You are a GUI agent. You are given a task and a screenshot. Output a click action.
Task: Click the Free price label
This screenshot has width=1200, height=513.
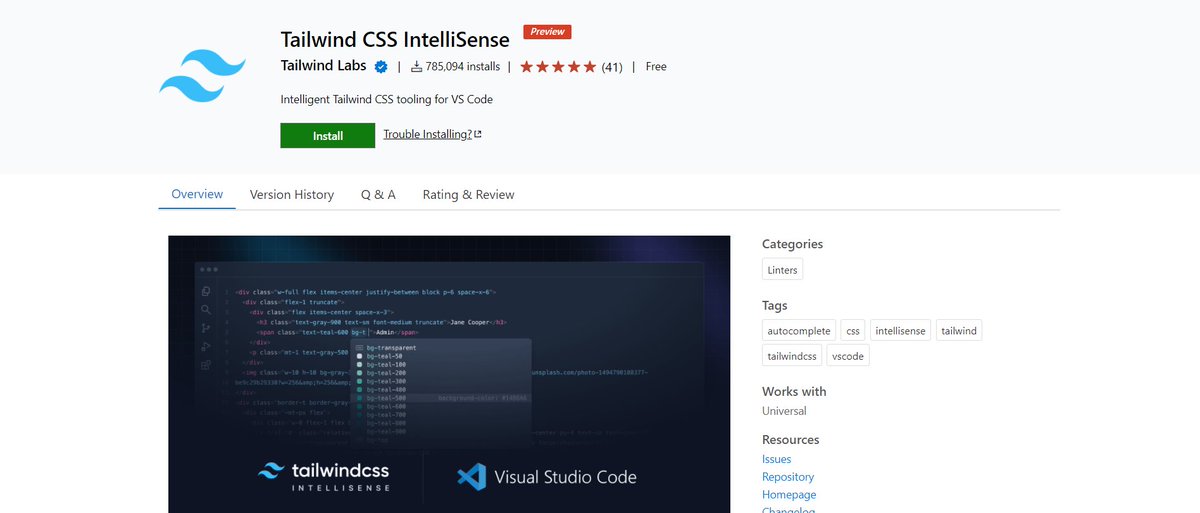[x=656, y=67]
